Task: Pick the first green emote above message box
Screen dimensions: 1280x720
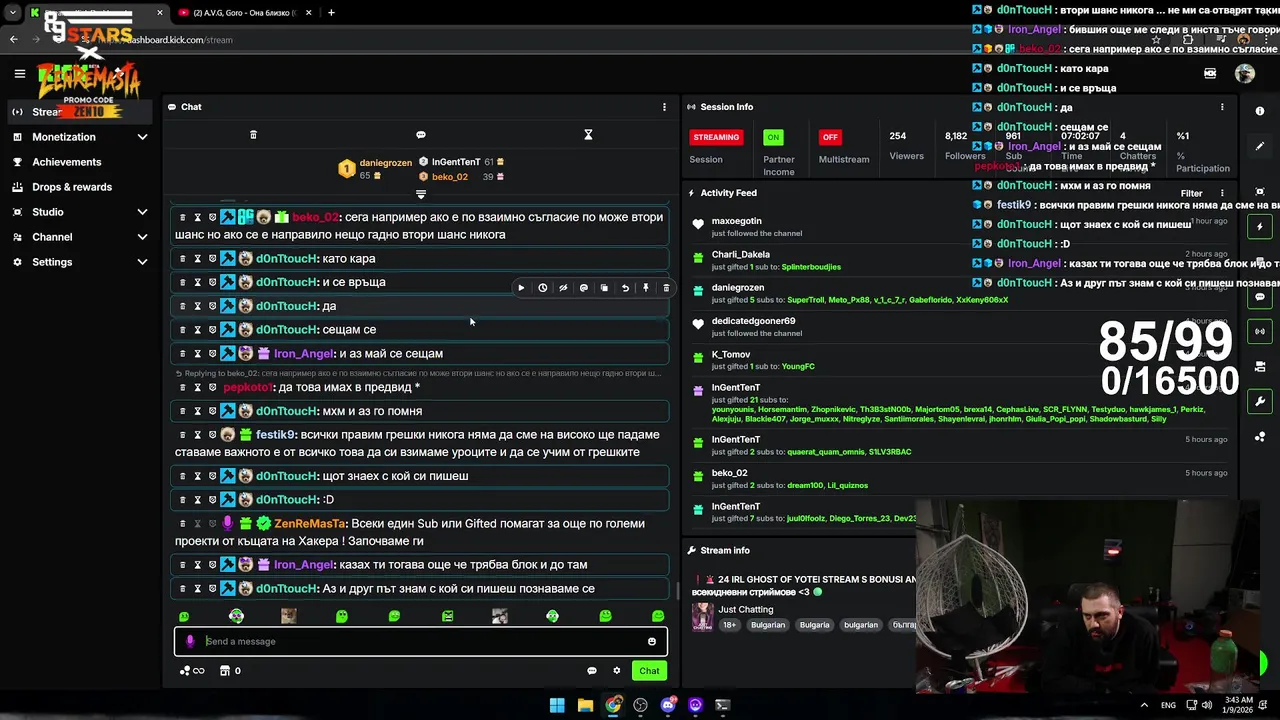Action: tap(183, 616)
